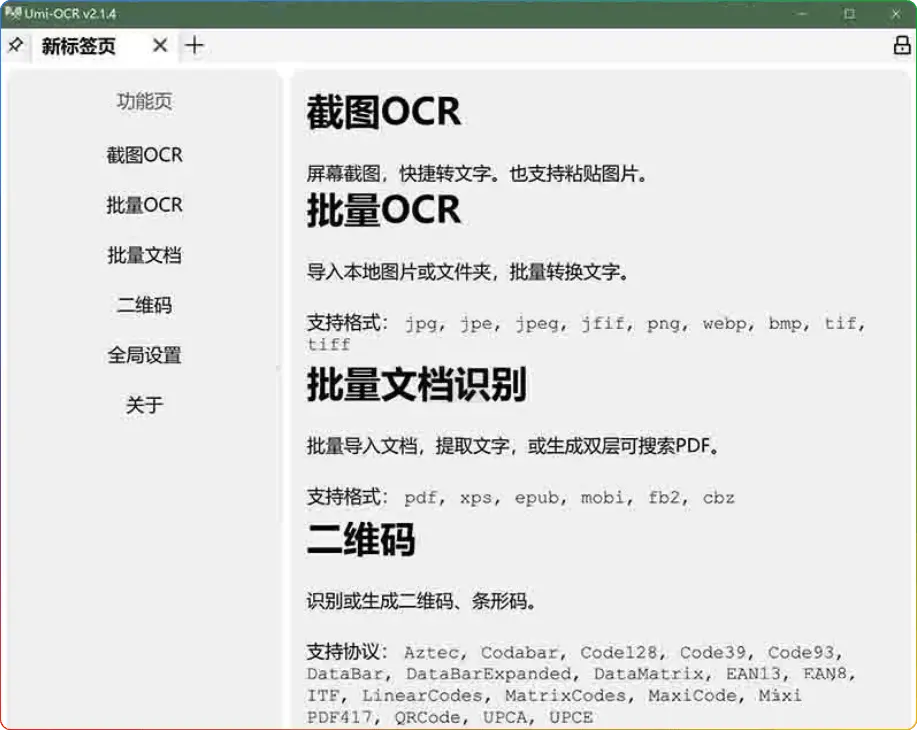917x730 pixels.
Task: Close the Umi-OCR window
Action: tap(895, 14)
